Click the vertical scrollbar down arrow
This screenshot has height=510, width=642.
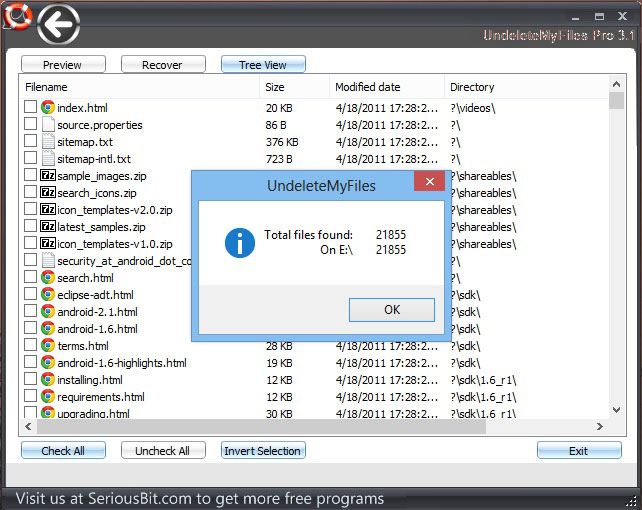click(x=617, y=410)
